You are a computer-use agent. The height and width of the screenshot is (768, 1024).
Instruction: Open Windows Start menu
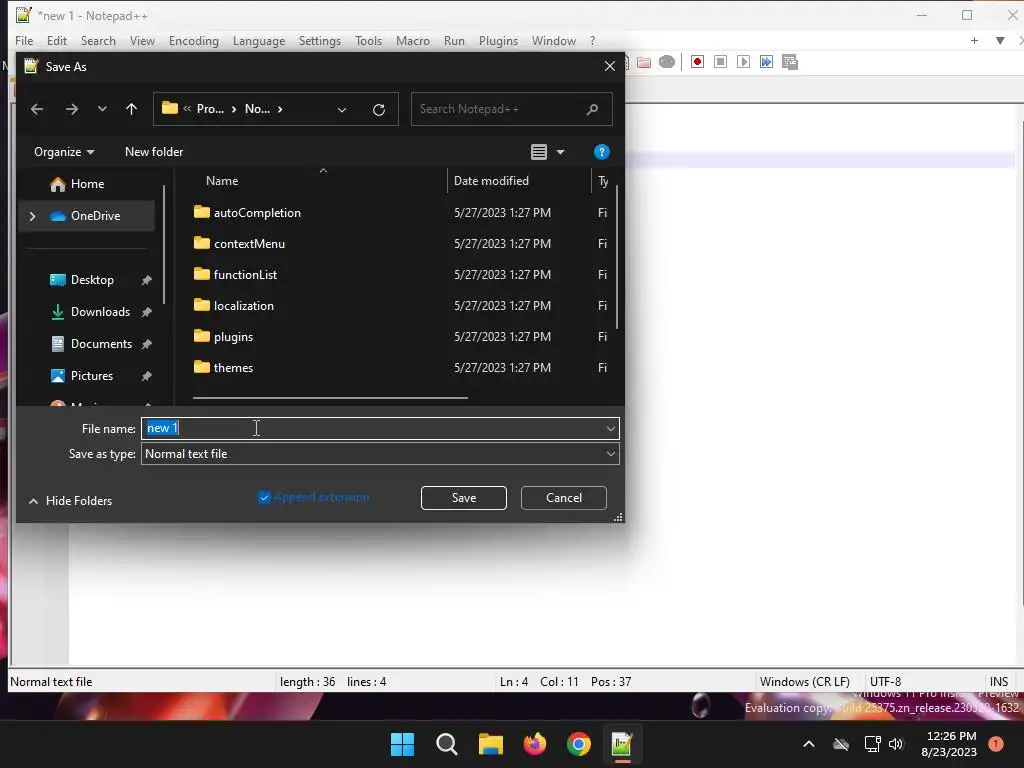(402, 744)
